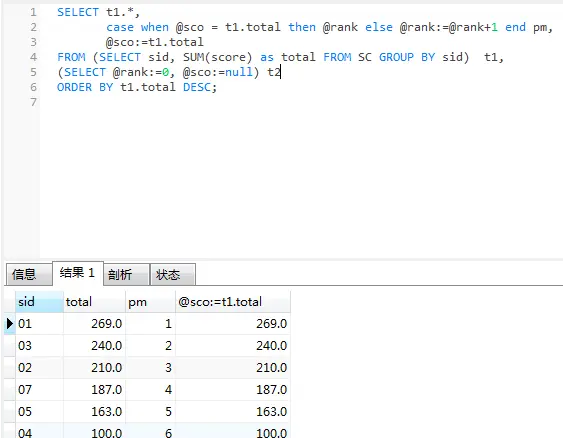Select the row indicator arrow for sid 01
The width and height of the screenshot is (563, 438).
[x=10, y=324]
